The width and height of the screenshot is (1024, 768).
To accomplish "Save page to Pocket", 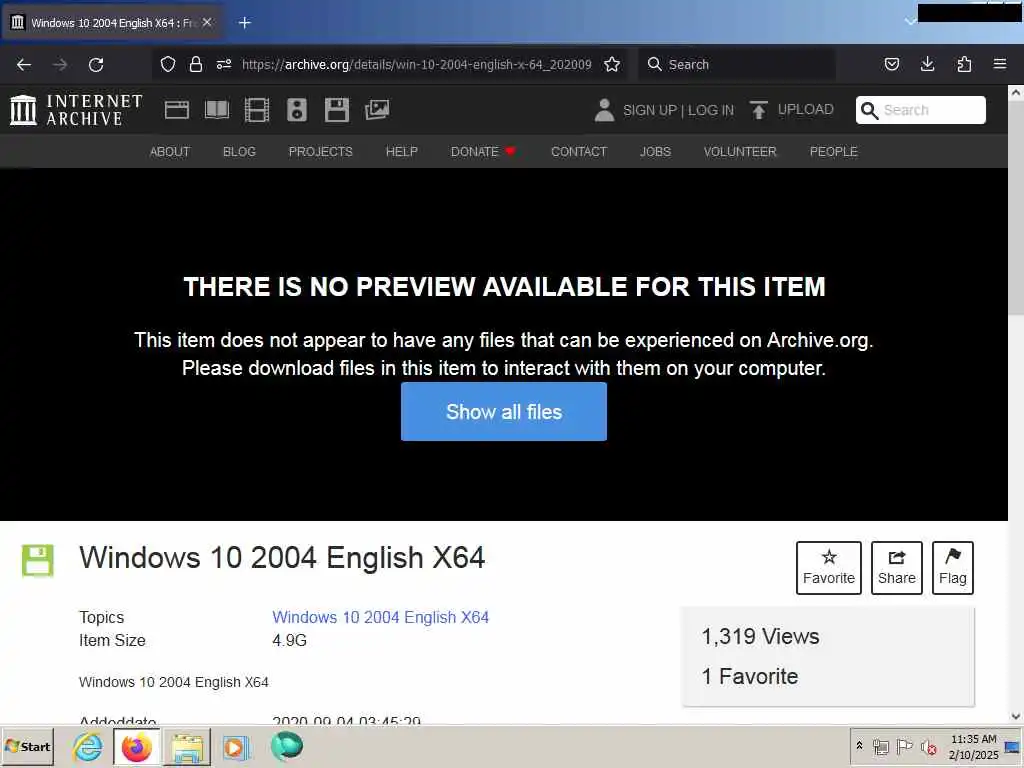I will (891, 64).
